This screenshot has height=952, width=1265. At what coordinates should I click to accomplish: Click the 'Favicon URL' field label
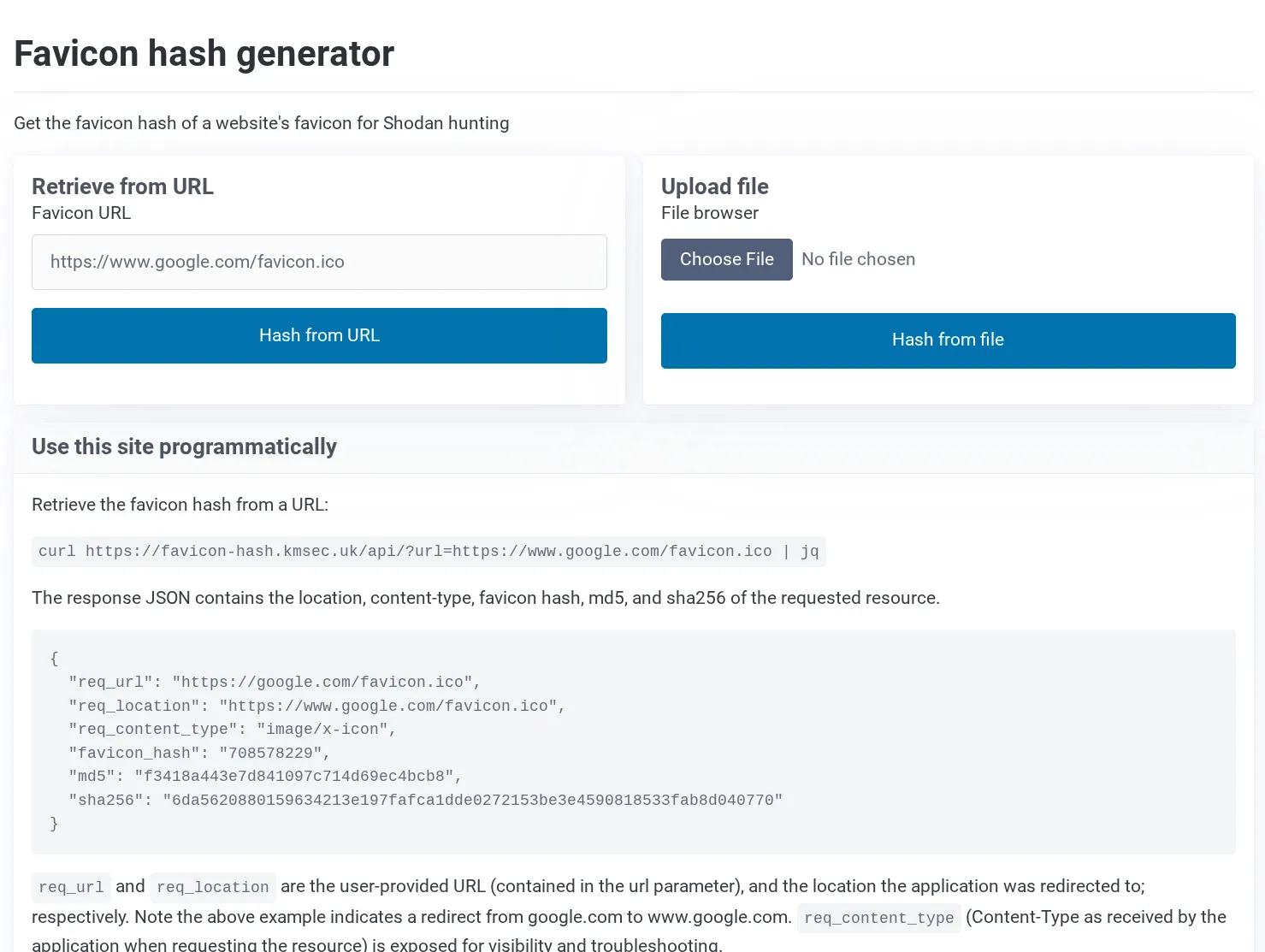point(81,213)
